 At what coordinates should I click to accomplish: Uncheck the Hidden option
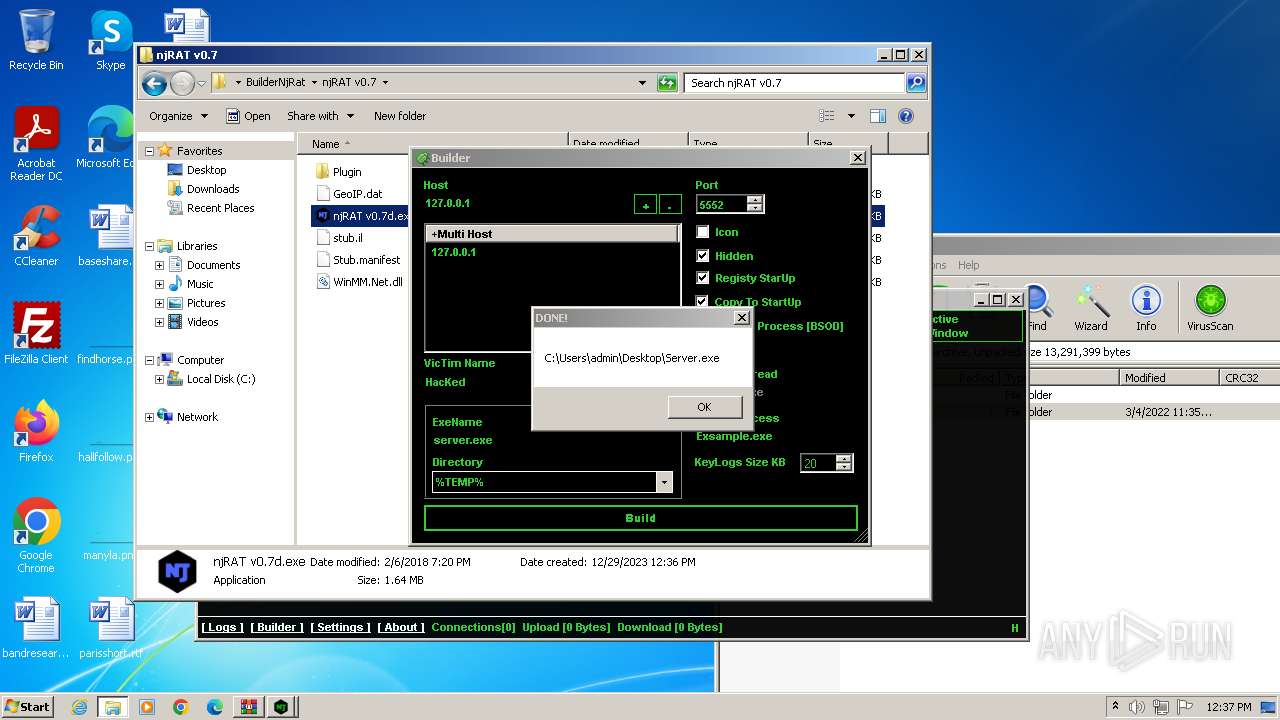click(x=703, y=256)
